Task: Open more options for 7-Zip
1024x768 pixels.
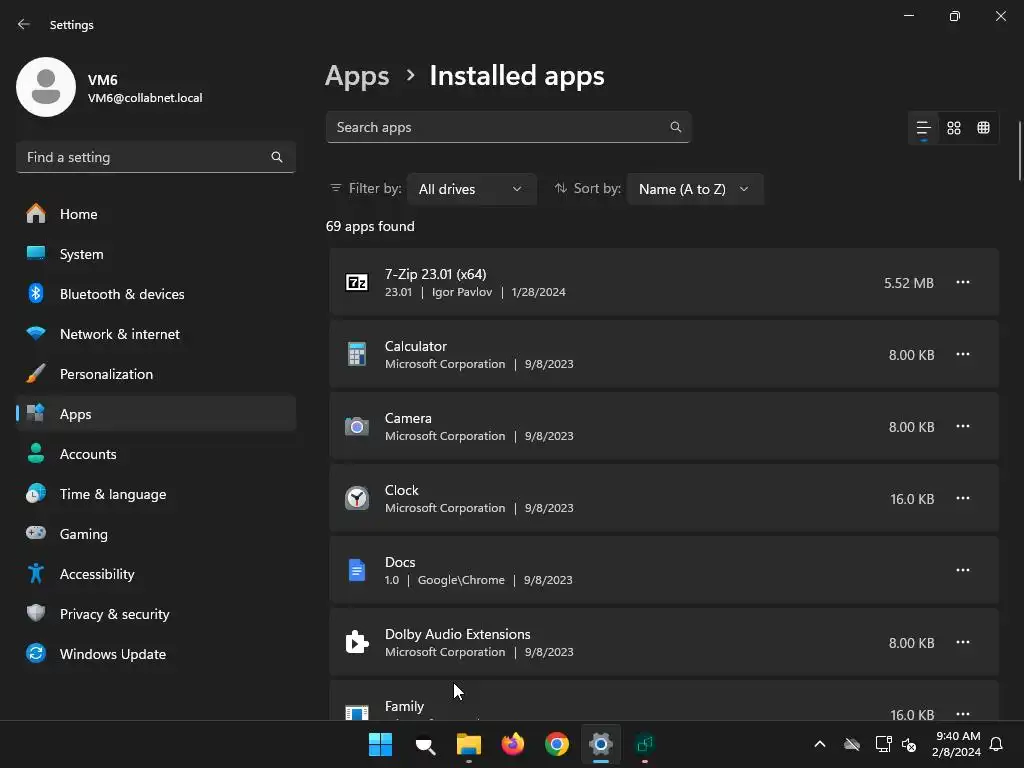Action: (x=963, y=283)
